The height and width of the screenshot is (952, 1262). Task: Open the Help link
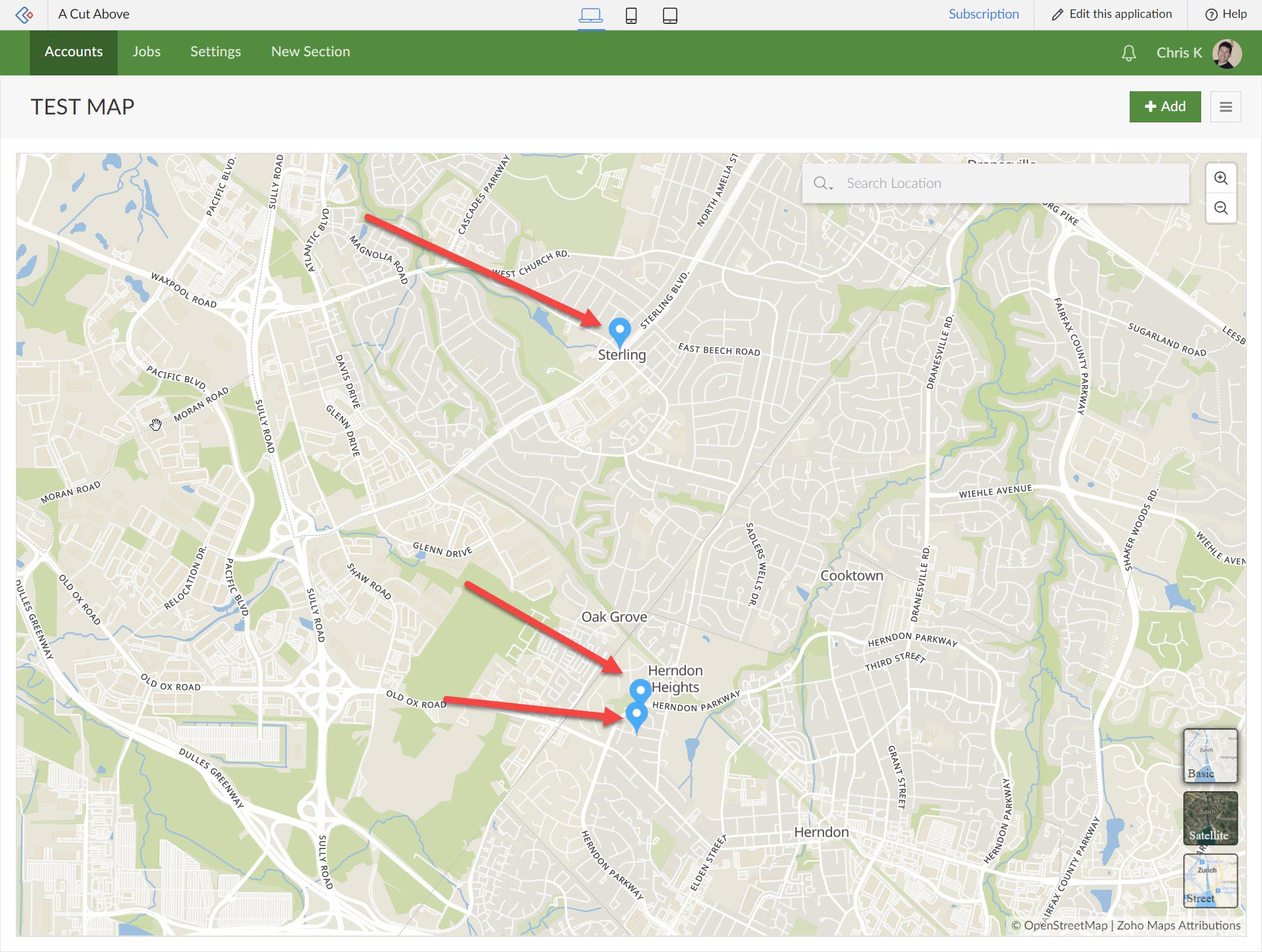(x=1226, y=14)
